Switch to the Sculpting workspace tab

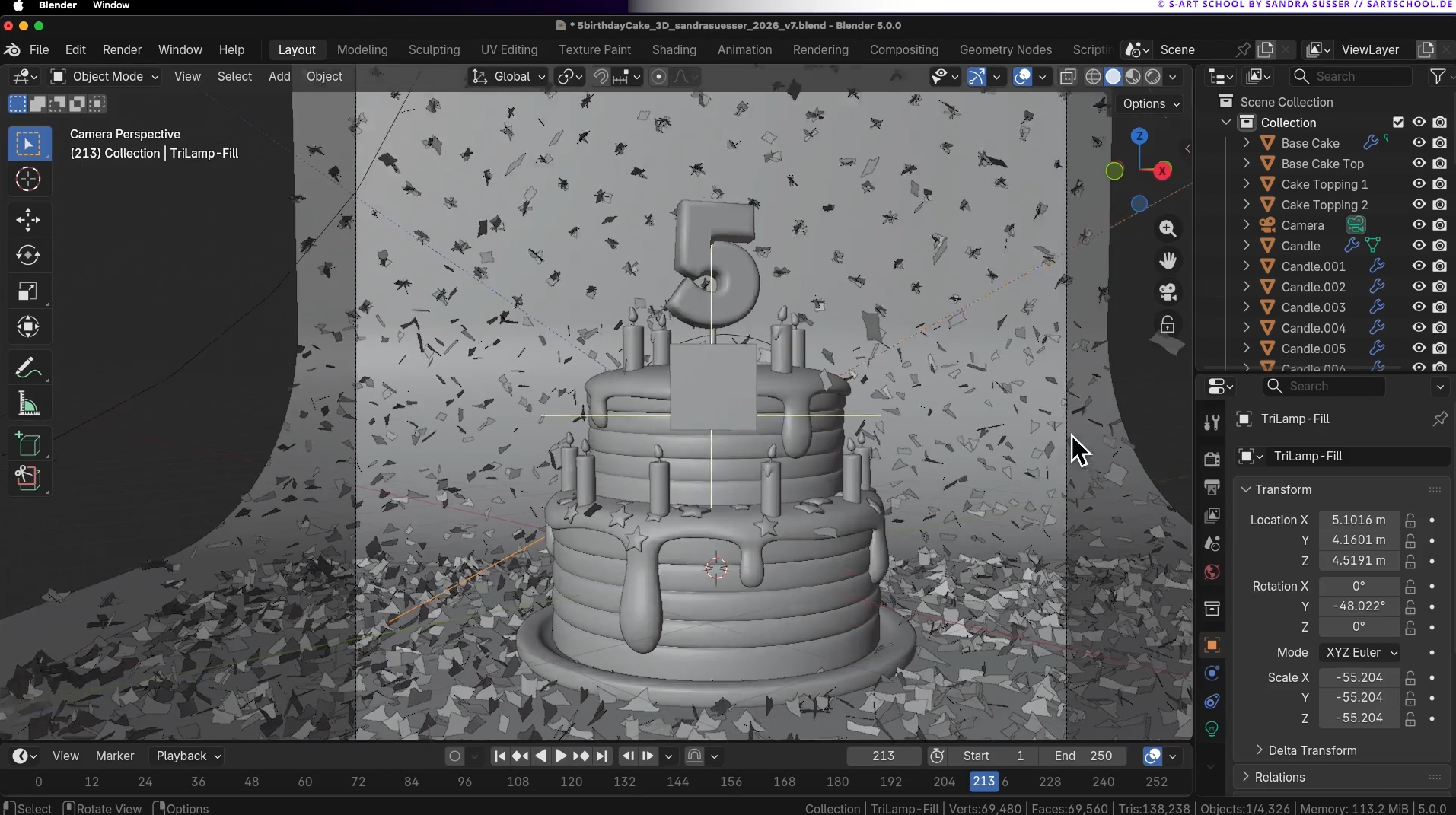(x=434, y=49)
